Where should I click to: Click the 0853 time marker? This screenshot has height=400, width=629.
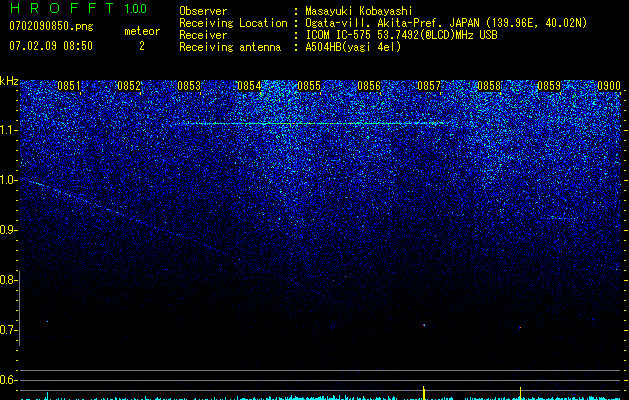click(x=189, y=86)
